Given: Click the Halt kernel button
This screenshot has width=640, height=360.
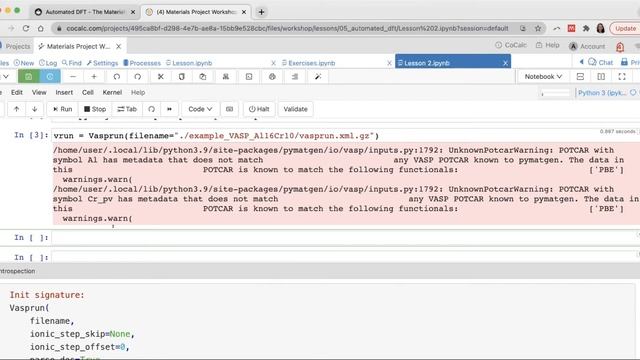Looking at the screenshot, I should pyautogui.click(x=259, y=109).
